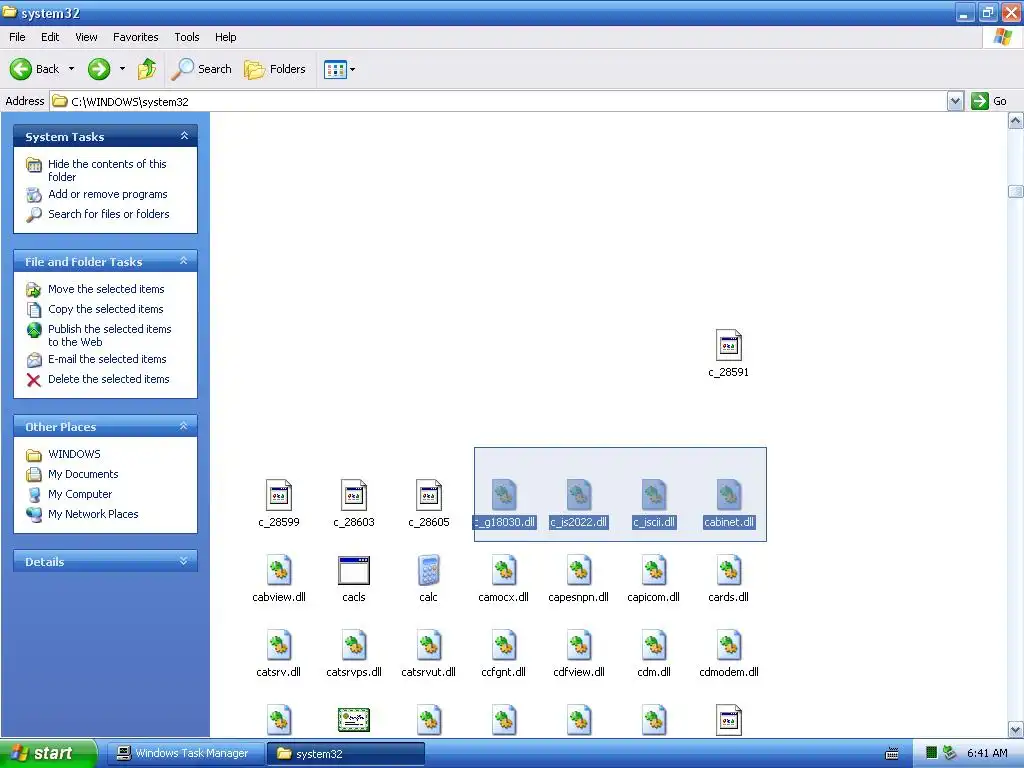Select the camocx.dll file icon
1024x768 pixels.
point(504,571)
